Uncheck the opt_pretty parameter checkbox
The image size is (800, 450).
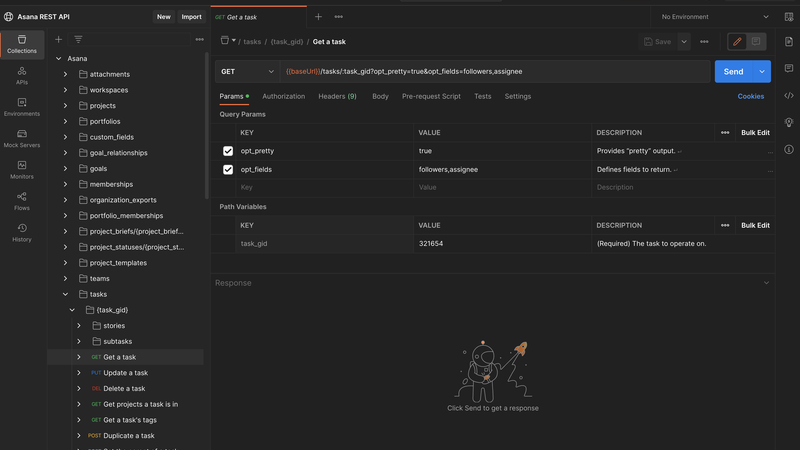coord(228,151)
